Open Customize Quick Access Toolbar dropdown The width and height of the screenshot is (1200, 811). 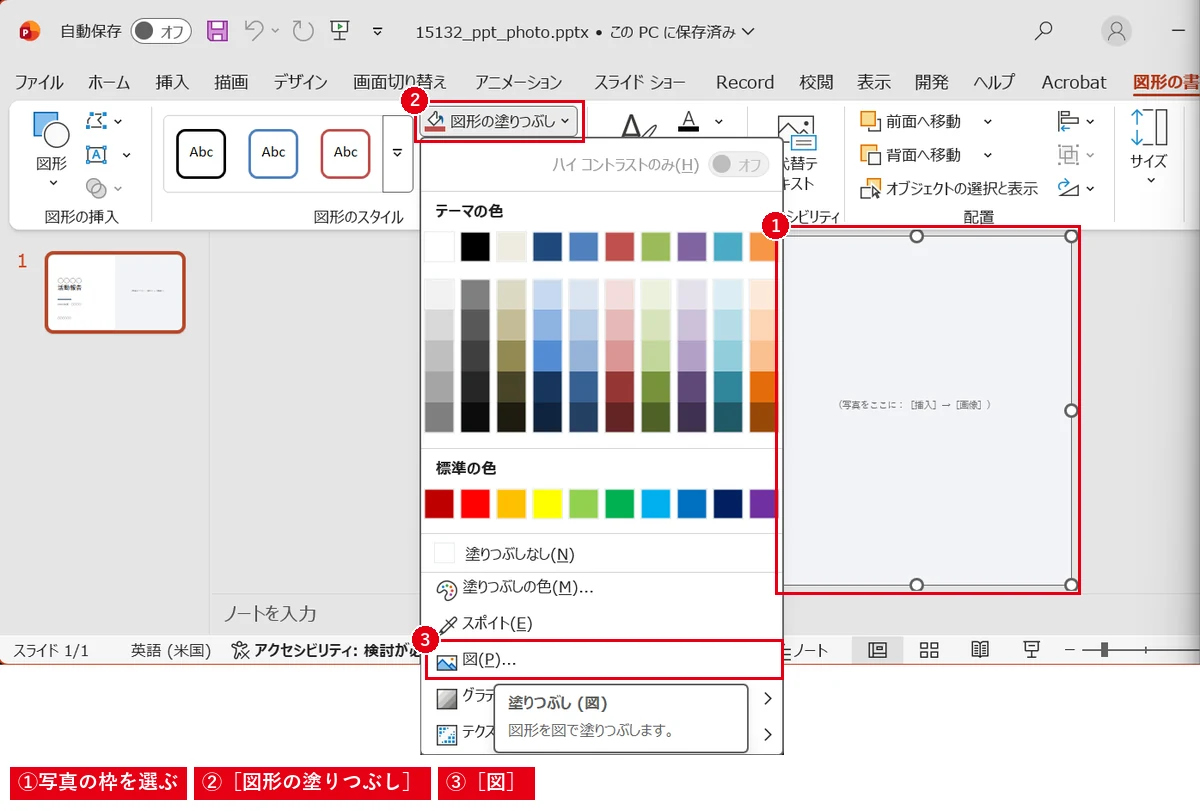[378, 32]
